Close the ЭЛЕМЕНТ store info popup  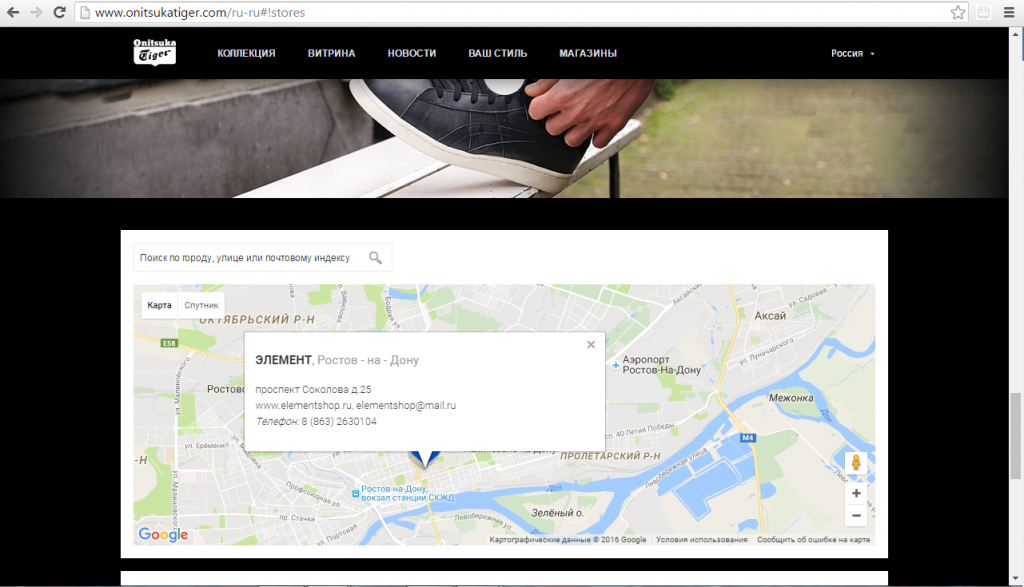point(591,345)
